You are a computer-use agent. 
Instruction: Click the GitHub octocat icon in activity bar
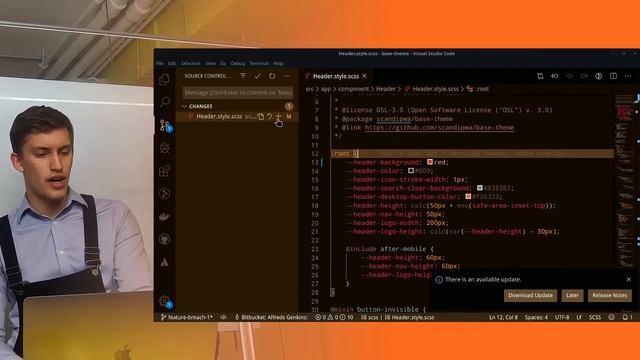click(x=164, y=239)
